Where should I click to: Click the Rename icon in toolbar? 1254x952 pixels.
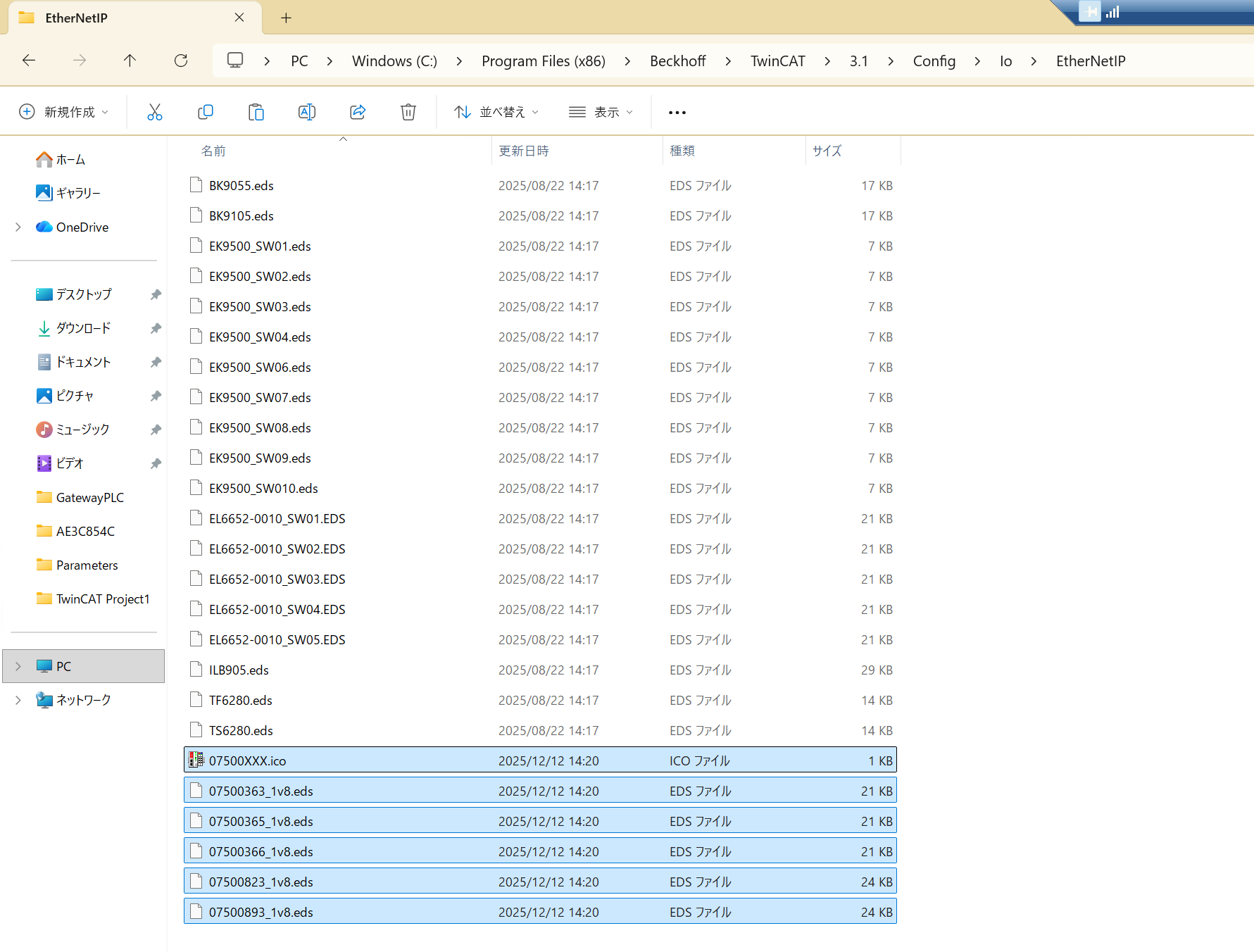click(x=307, y=112)
